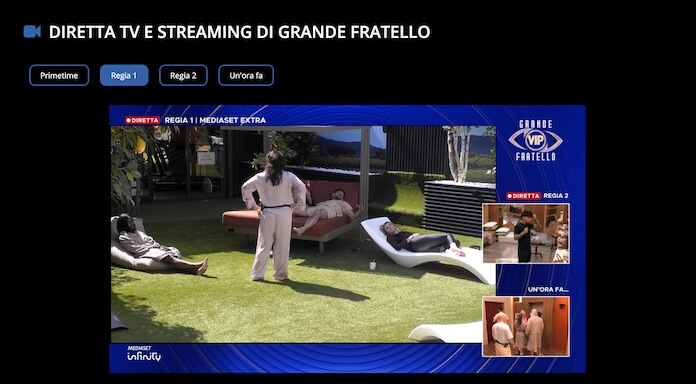This screenshot has height=384, width=696.
Task: Select the Primetime stream tab
Action: [x=59, y=75]
